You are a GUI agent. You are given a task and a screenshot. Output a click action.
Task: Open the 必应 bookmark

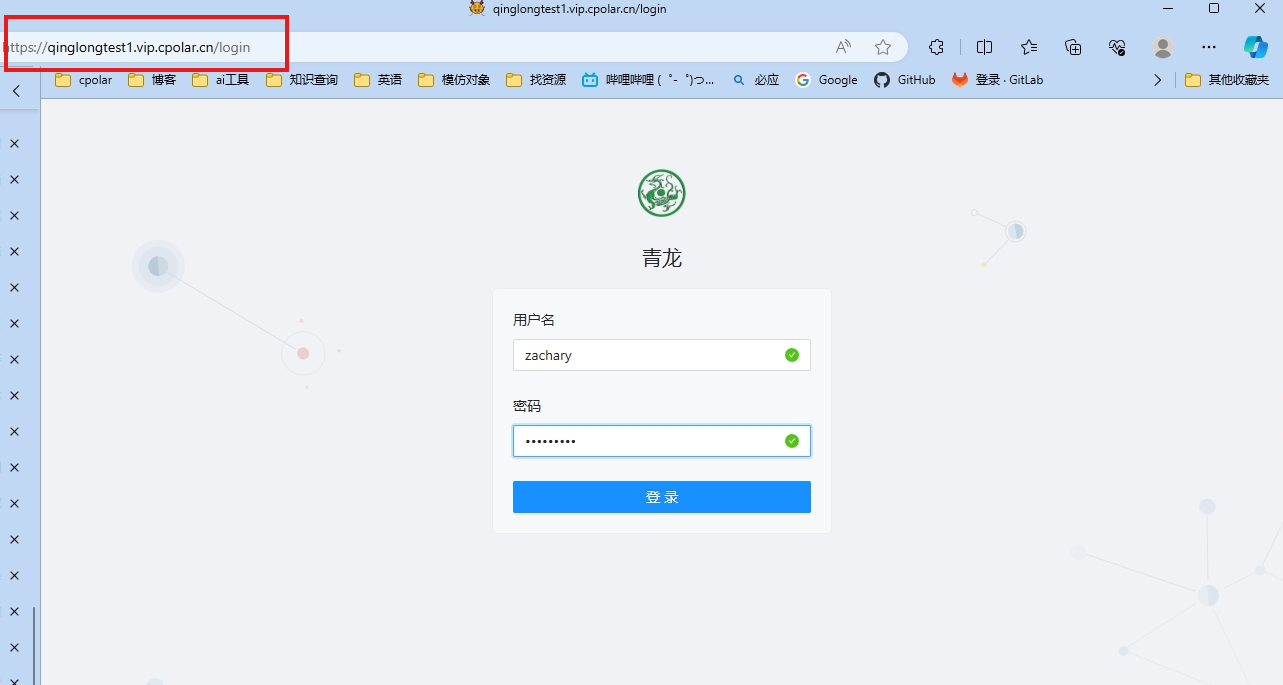tap(755, 80)
